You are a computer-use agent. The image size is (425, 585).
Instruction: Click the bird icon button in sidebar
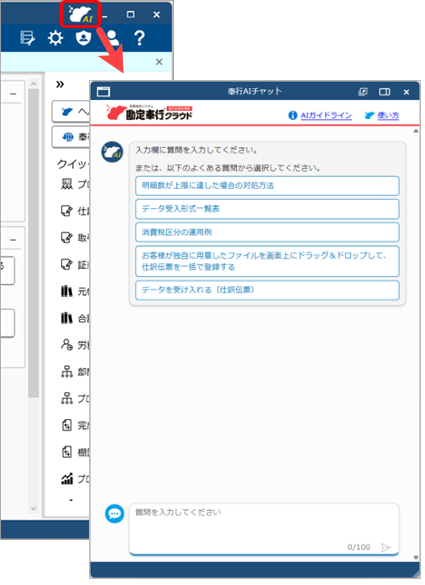71,111
